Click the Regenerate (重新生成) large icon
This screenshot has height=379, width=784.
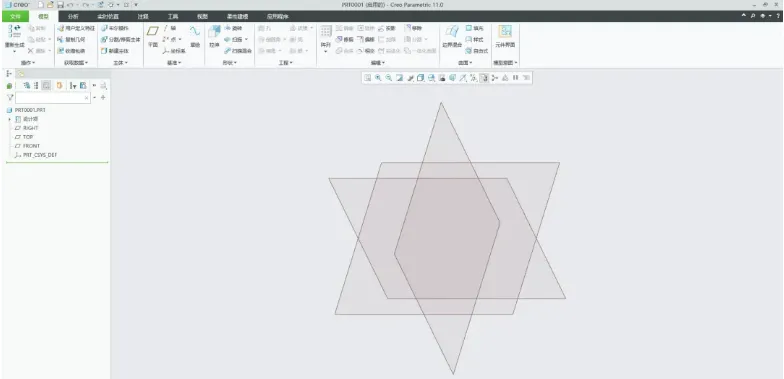click(x=14, y=36)
